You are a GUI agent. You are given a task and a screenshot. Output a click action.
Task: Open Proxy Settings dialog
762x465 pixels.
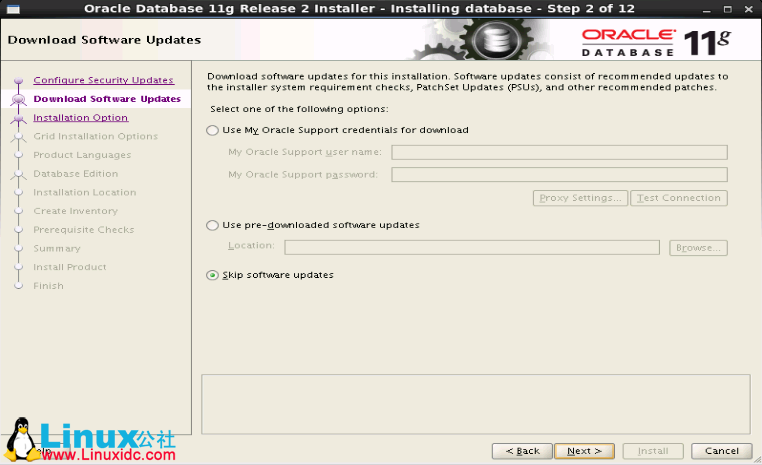tap(580, 198)
